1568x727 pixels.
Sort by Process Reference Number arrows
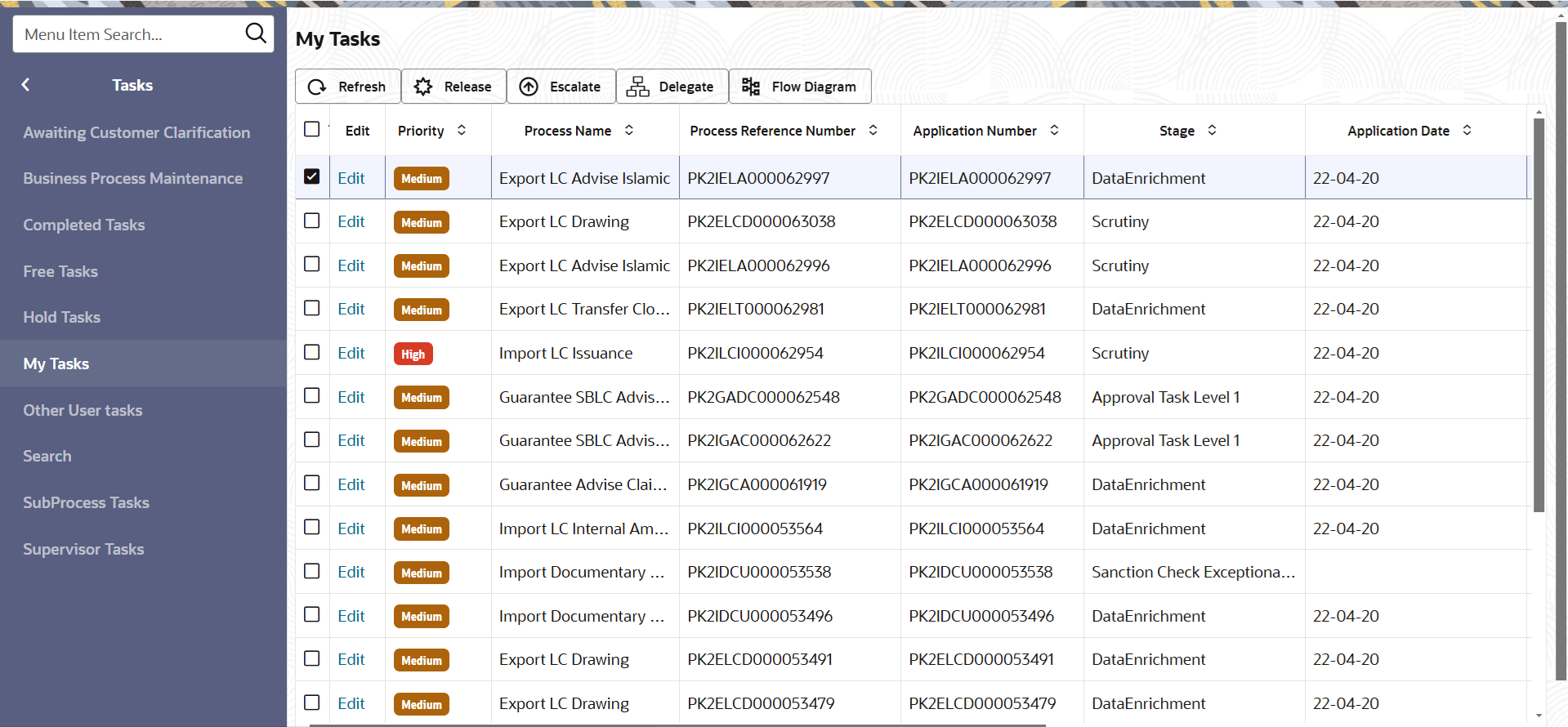873,130
